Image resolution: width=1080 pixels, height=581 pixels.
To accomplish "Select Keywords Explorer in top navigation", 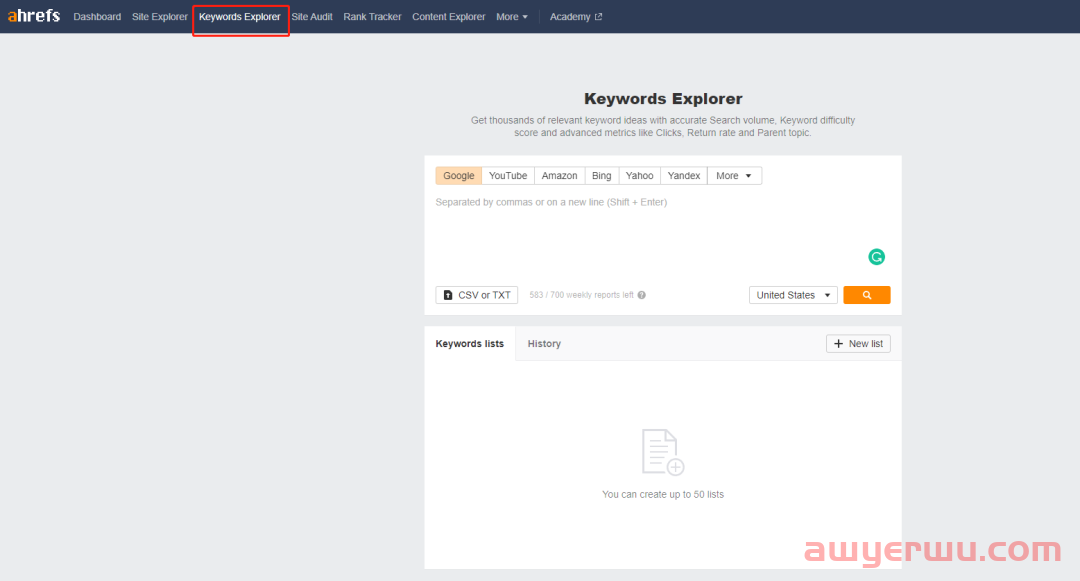I will (x=240, y=17).
